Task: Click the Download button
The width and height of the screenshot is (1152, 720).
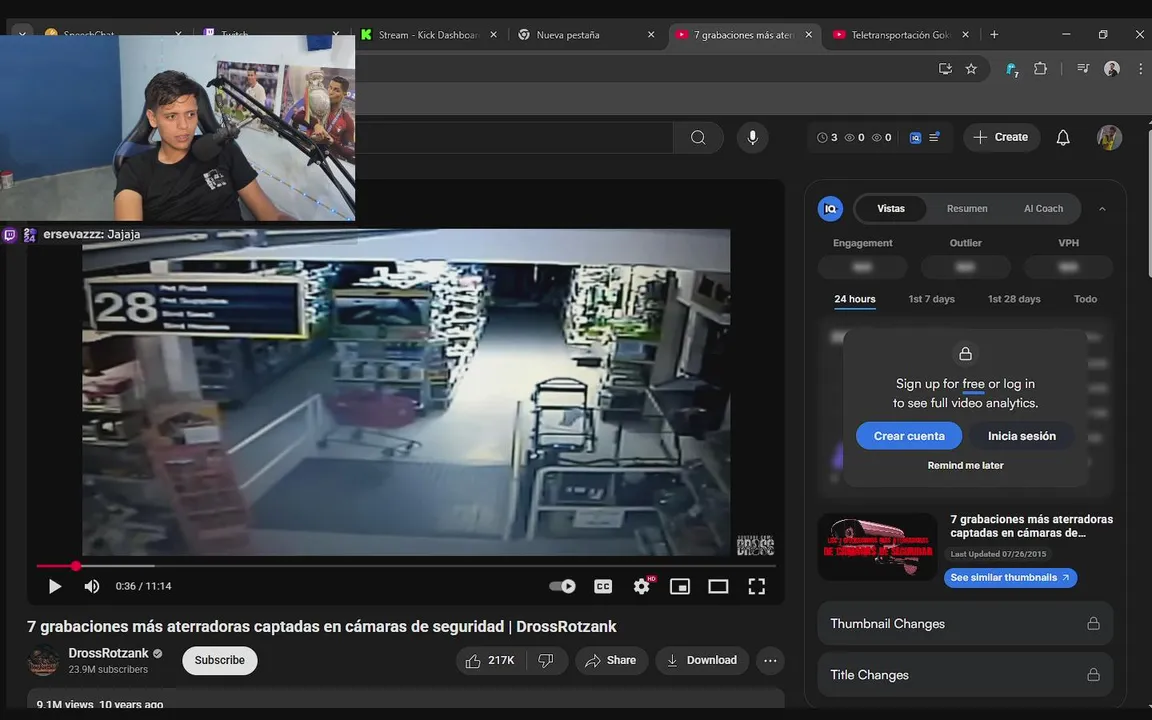Action: (702, 660)
